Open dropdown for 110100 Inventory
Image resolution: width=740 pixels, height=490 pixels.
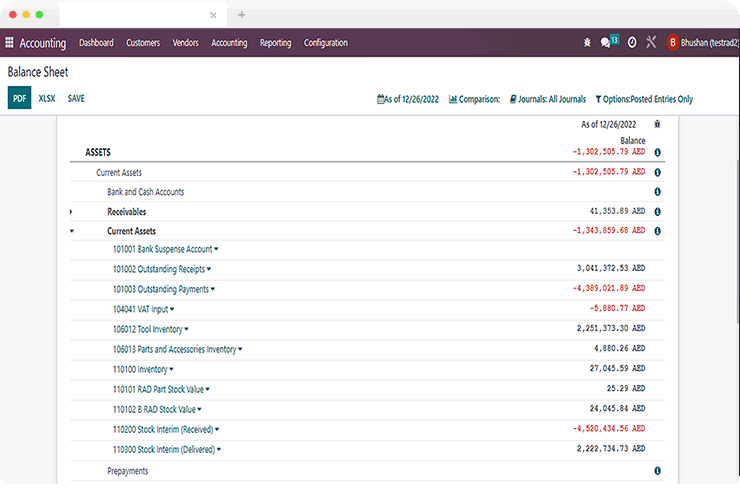pyautogui.click(x=171, y=369)
